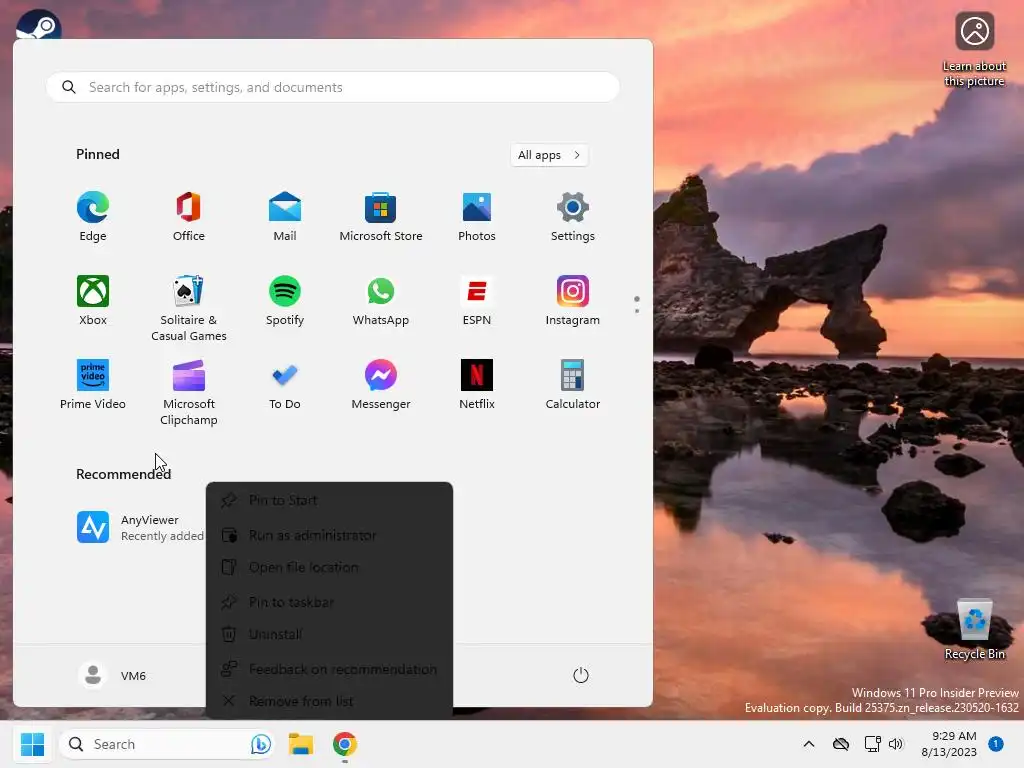This screenshot has height=768, width=1024.
Task: Click the taskbar Search box
Action: tap(167, 744)
